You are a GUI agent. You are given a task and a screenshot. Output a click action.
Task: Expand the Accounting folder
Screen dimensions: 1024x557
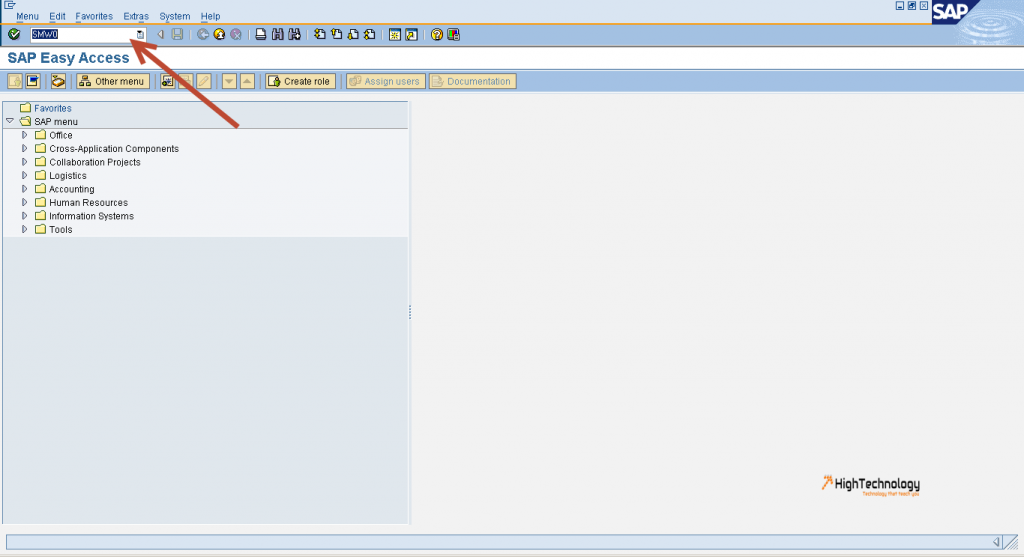25,189
